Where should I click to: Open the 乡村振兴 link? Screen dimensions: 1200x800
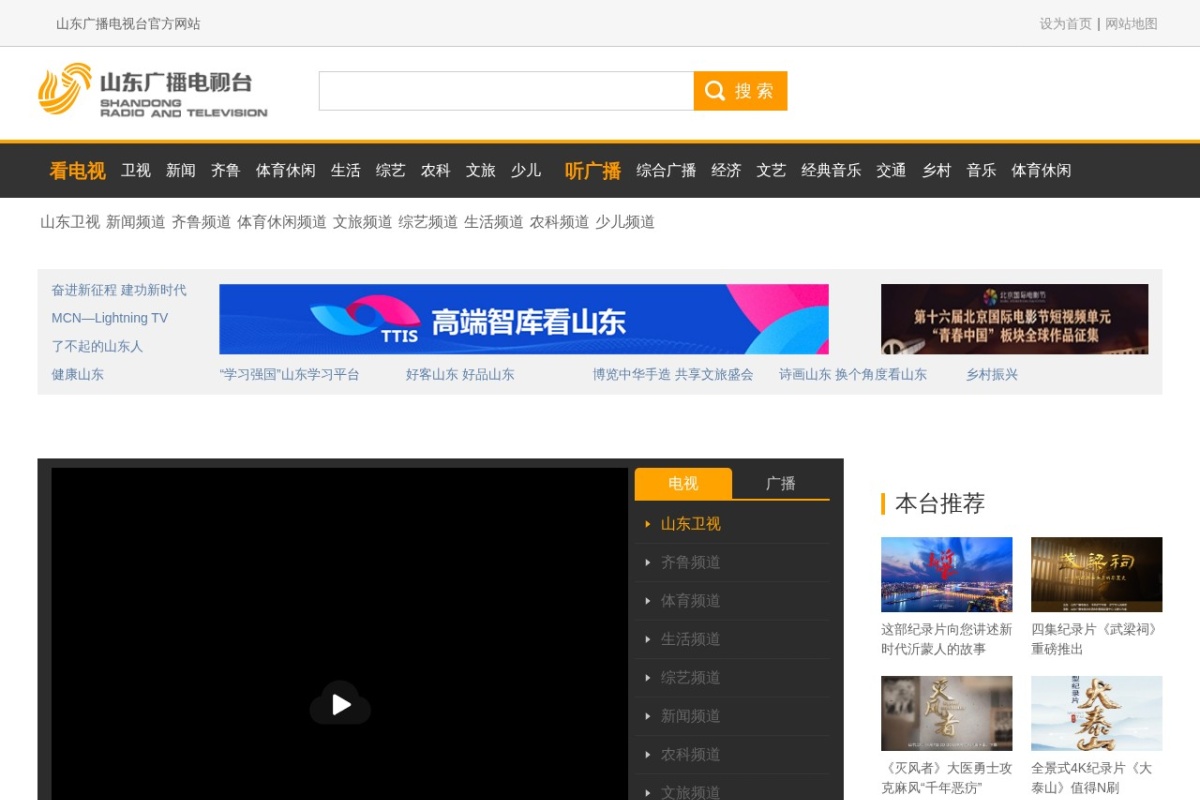(992, 374)
